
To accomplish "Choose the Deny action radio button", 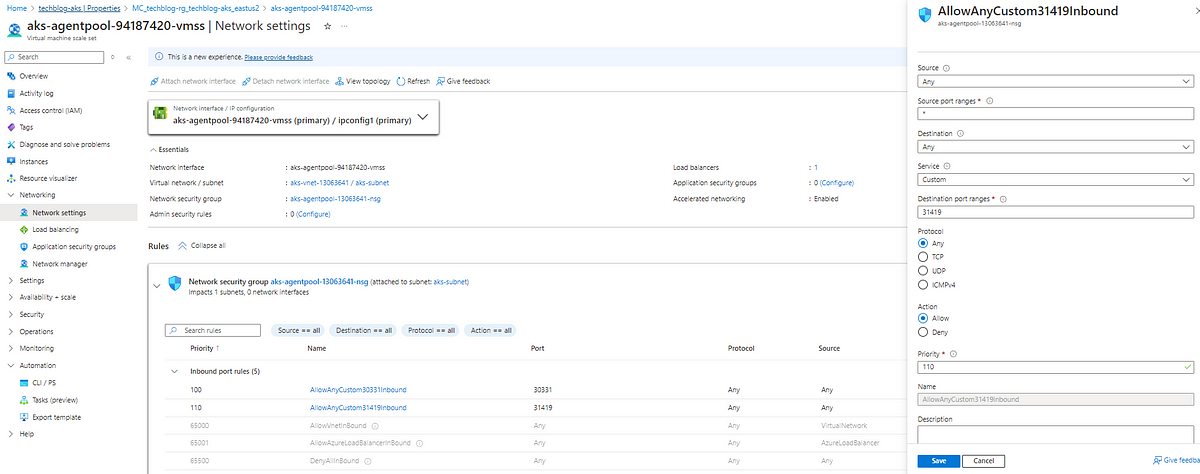I will pos(922,332).
